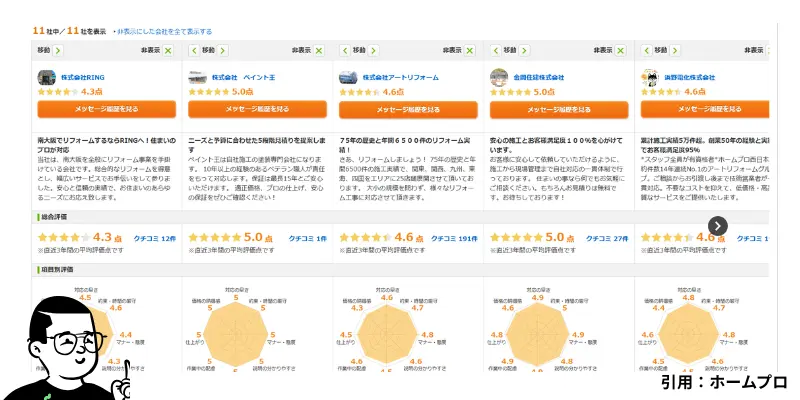800x400 pixels.
Task: Move the 金岡住建株式会社 column left
Action: 496,51
